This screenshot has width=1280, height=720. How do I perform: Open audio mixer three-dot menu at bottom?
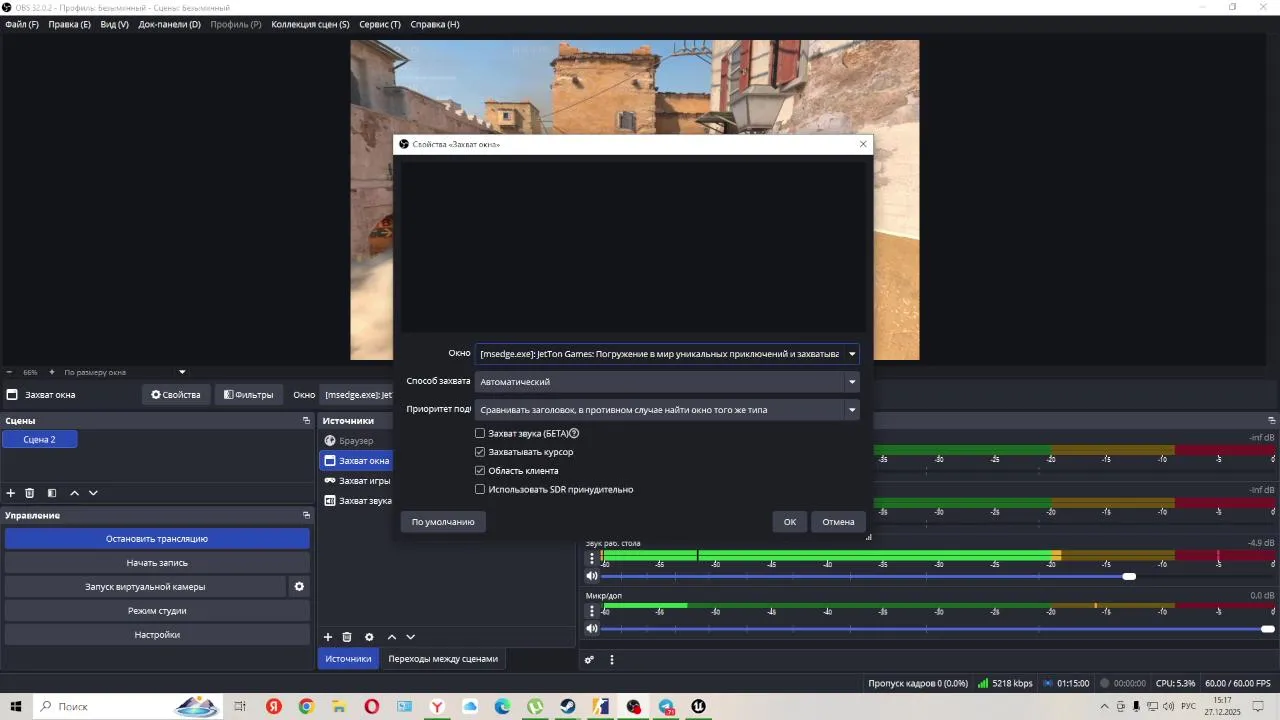(612, 660)
